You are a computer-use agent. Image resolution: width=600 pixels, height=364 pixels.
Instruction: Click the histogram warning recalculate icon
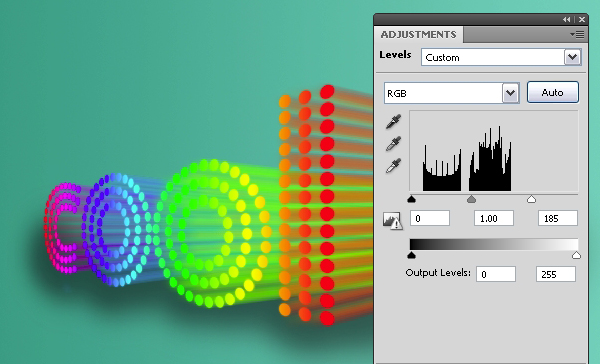point(393,221)
